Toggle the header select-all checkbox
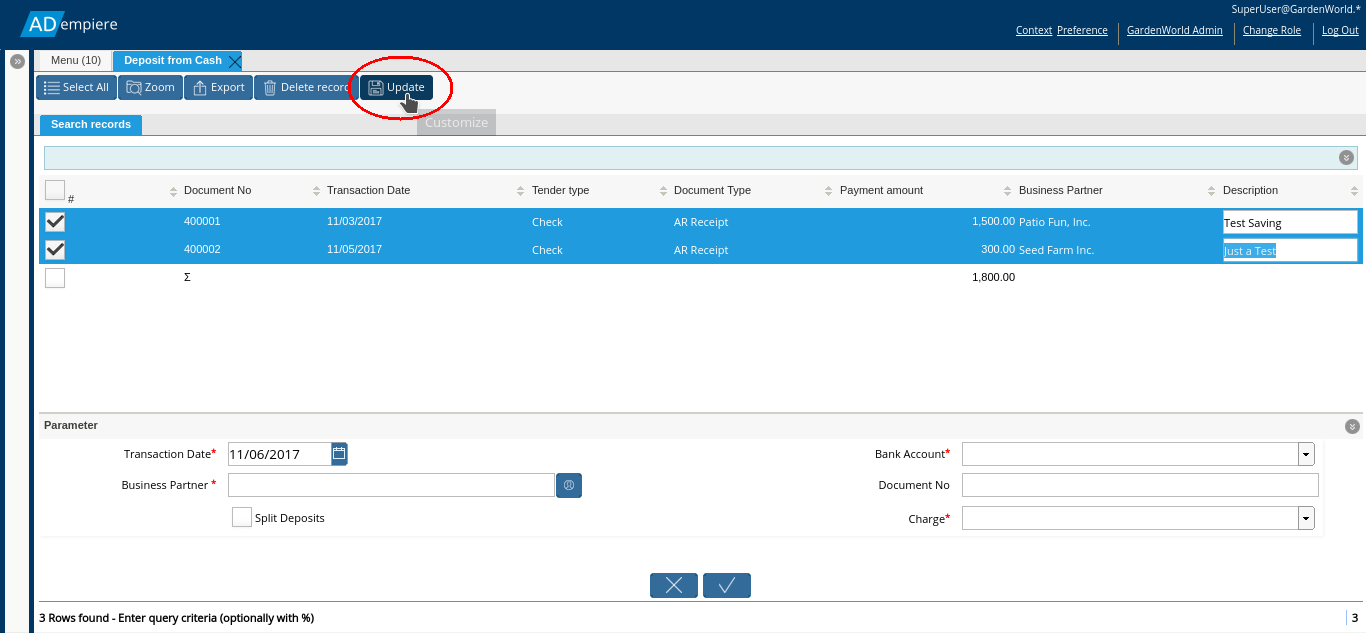The image size is (1366, 633). tap(55, 190)
